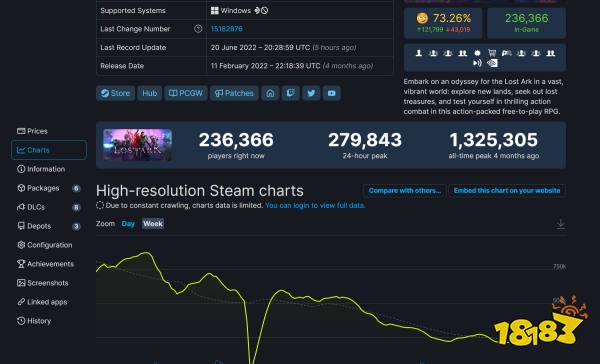
Task: Open the Patches button
Action: pos(234,93)
